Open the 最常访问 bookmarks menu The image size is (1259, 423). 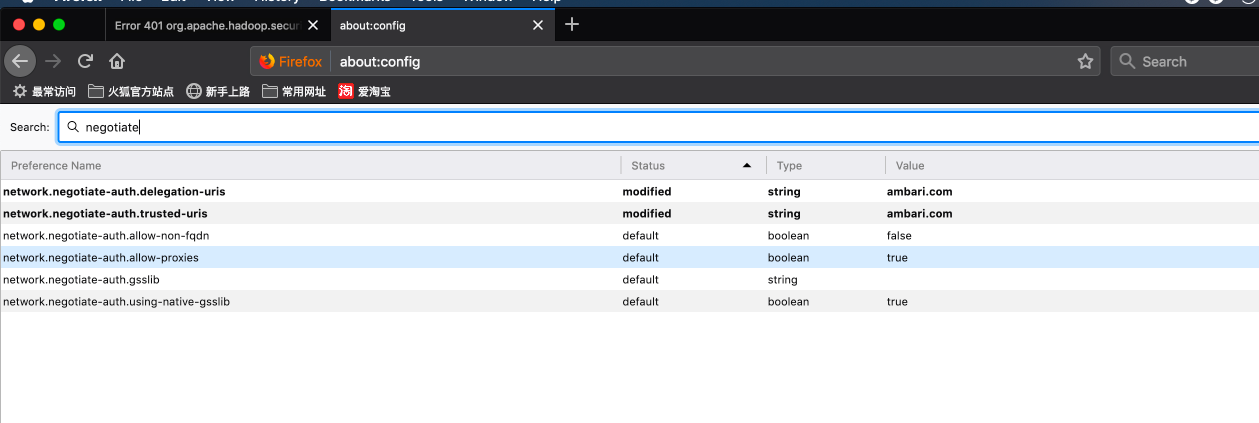[43, 92]
